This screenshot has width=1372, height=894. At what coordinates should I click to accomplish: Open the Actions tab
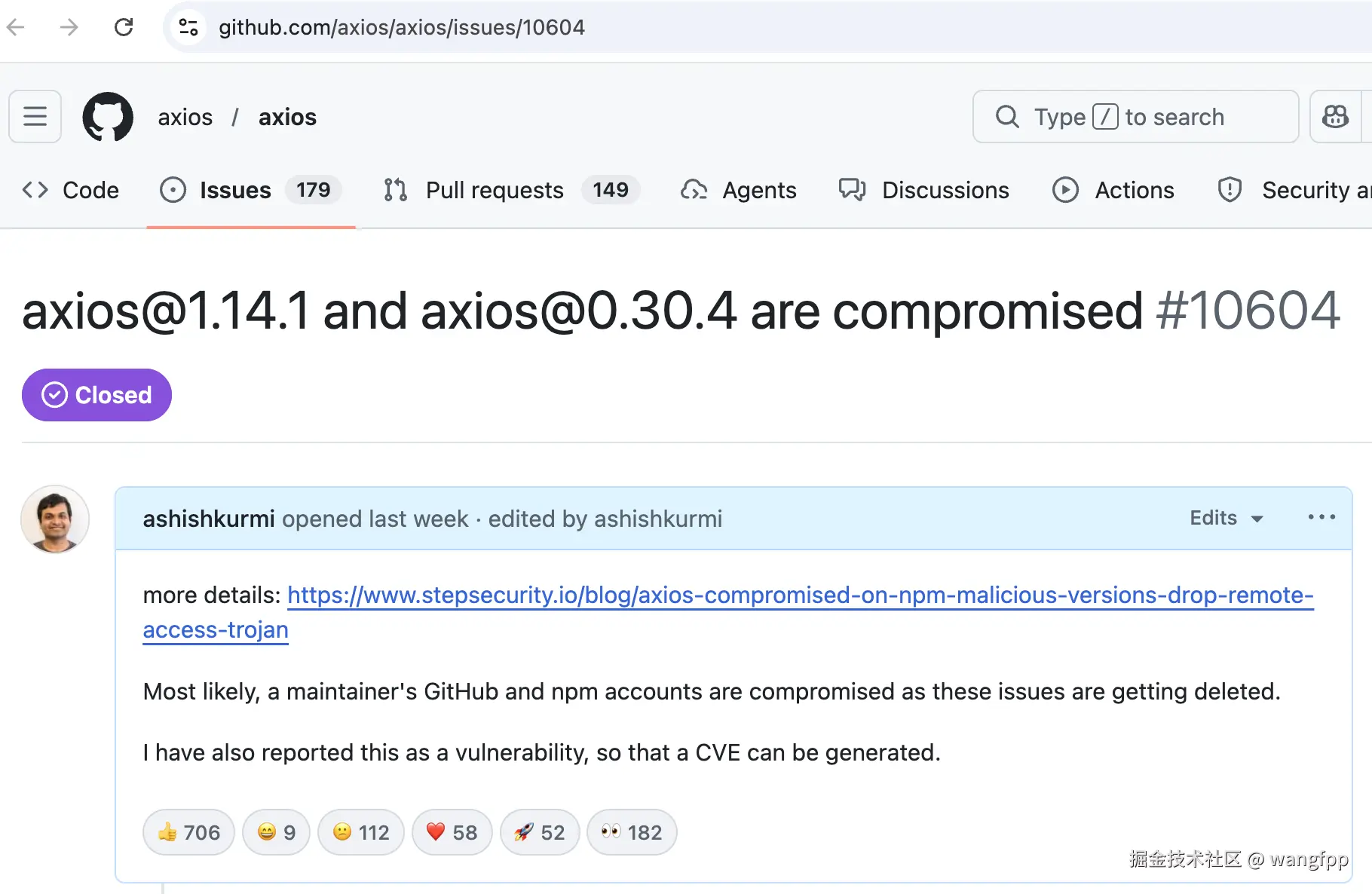(x=1113, y=190)
